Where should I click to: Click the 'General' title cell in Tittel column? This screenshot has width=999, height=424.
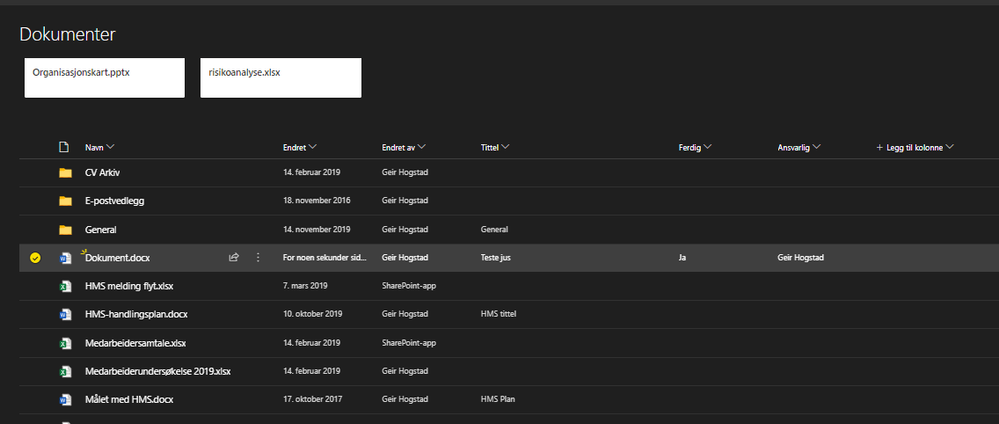pyautogui.click(x=494, y=230)
